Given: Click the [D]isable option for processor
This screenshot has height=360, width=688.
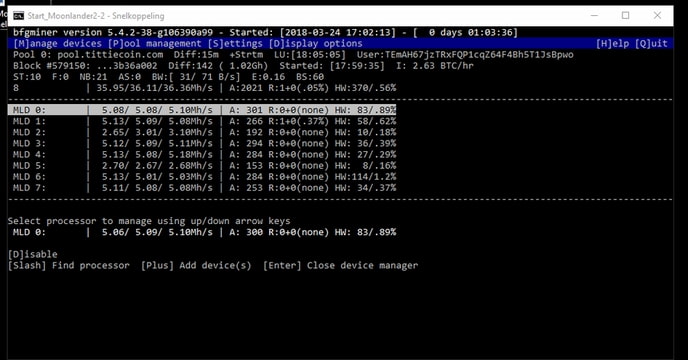Looking at the screenshot, I should [32, 254].
